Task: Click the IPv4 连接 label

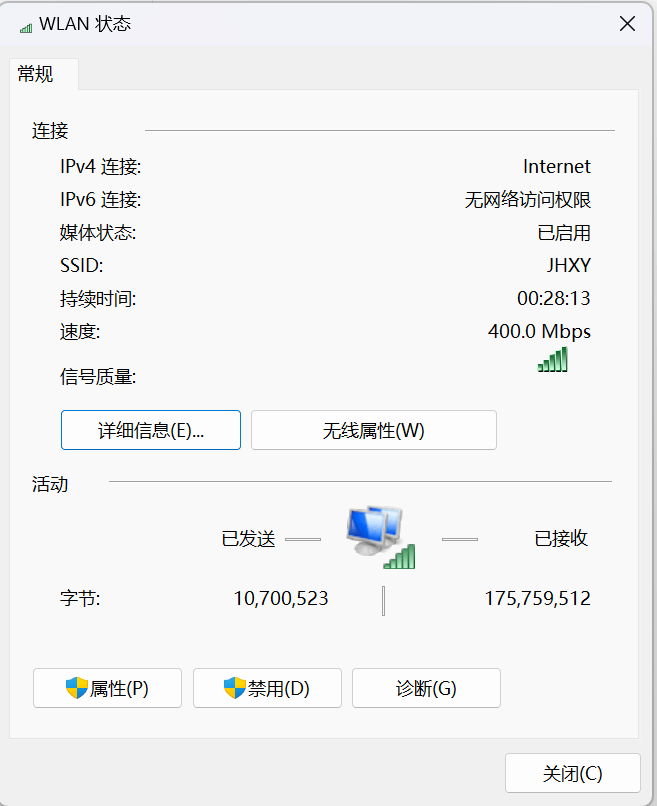Action: [x=101, y=167]
